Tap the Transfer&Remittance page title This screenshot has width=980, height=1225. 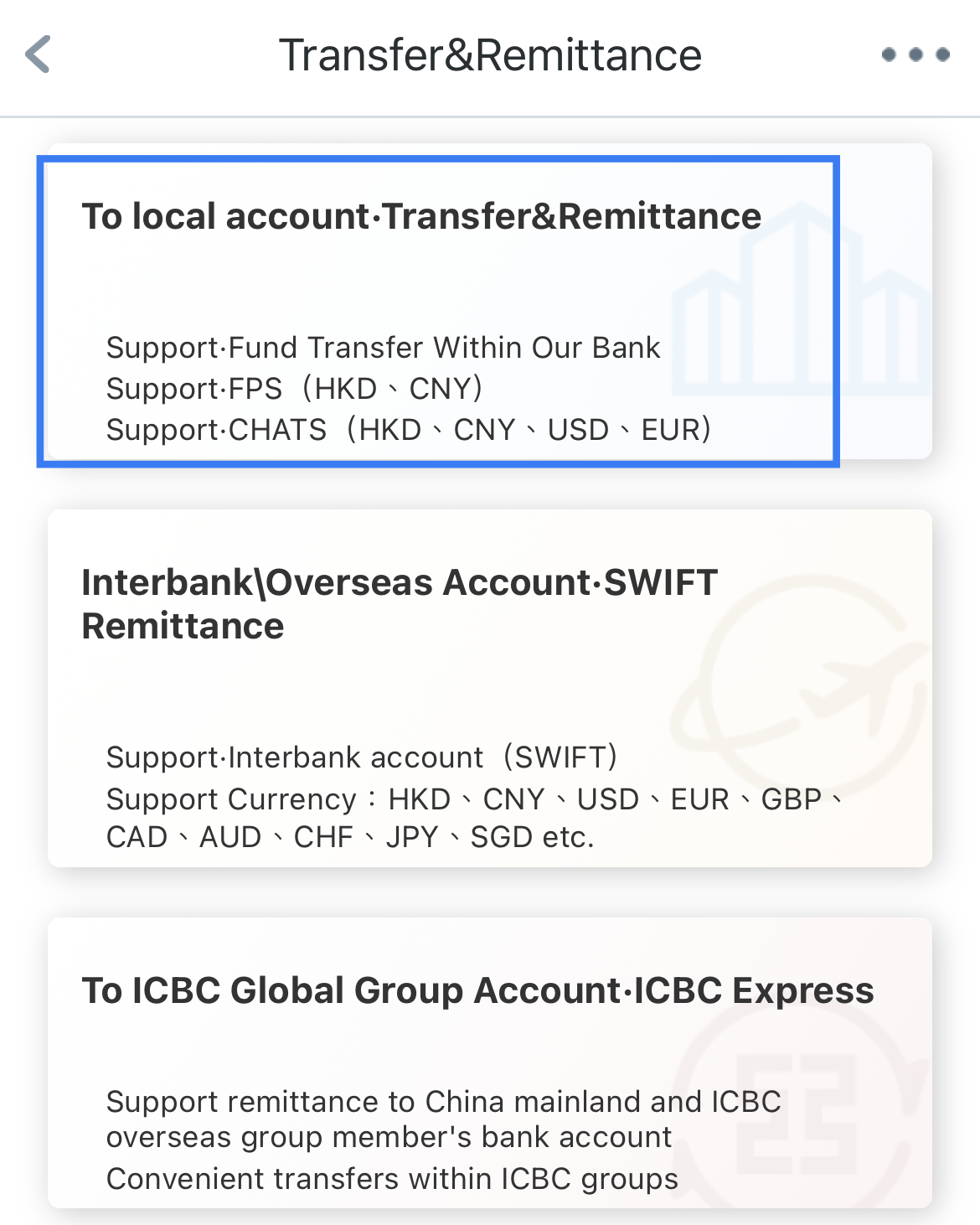tap(490, 55)
